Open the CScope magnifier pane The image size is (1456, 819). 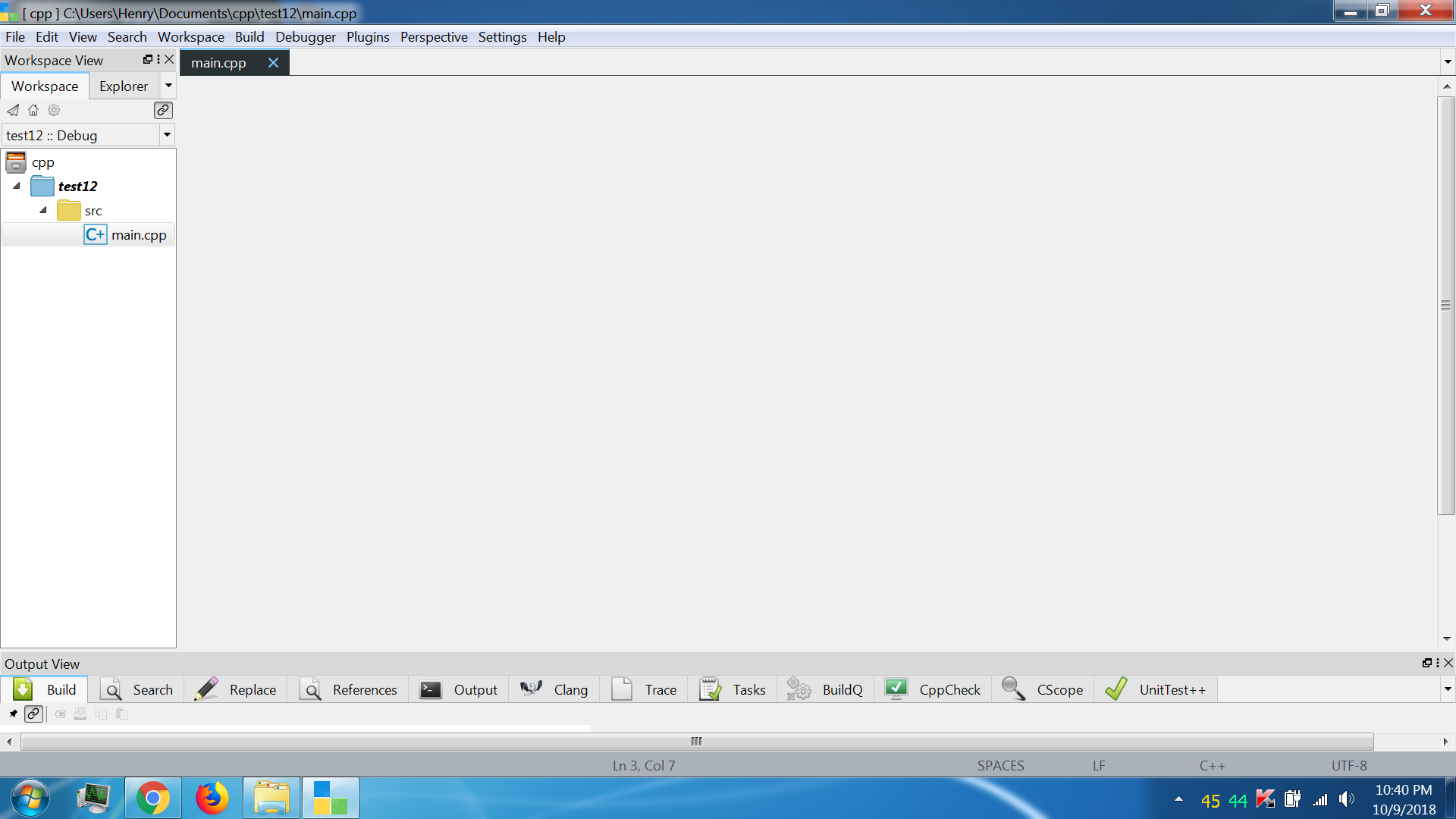point(1042,689)
